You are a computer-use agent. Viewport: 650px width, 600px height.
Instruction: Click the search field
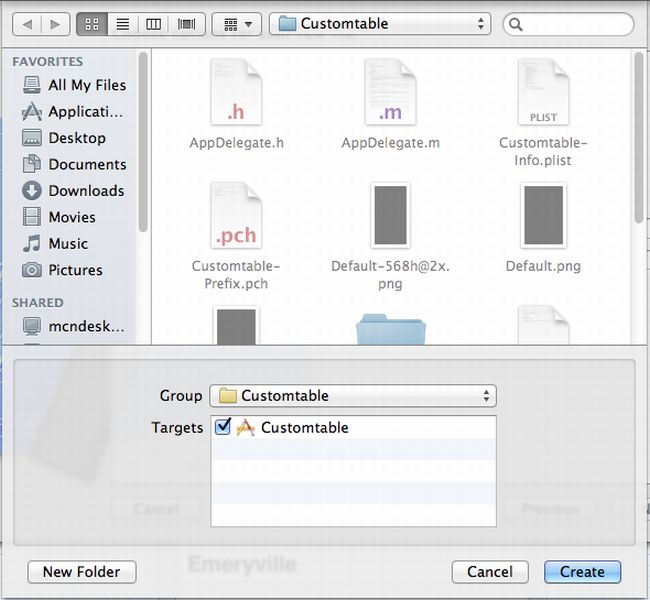(568, 24)
